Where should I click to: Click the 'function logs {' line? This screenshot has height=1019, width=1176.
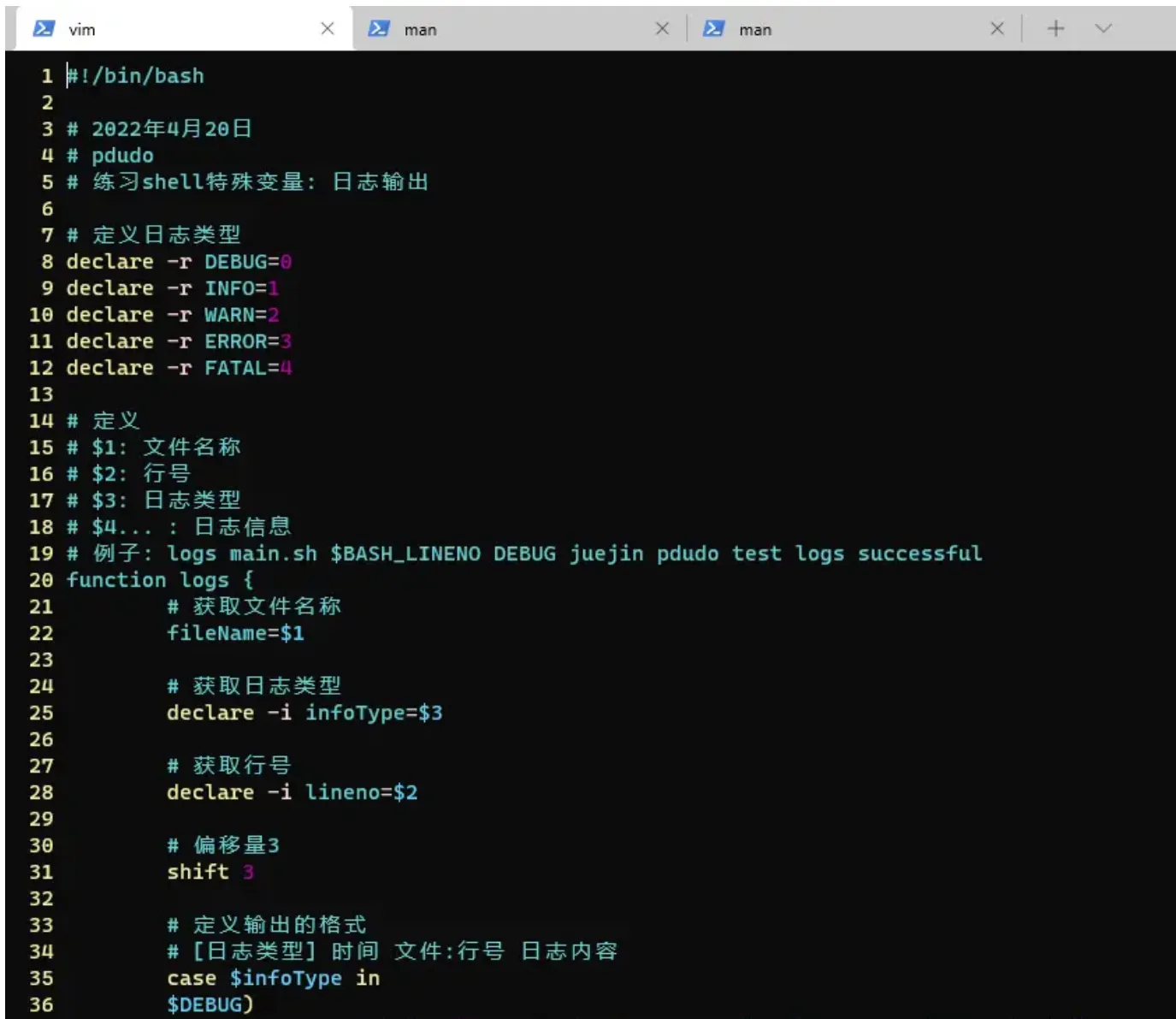coord(160,580)
